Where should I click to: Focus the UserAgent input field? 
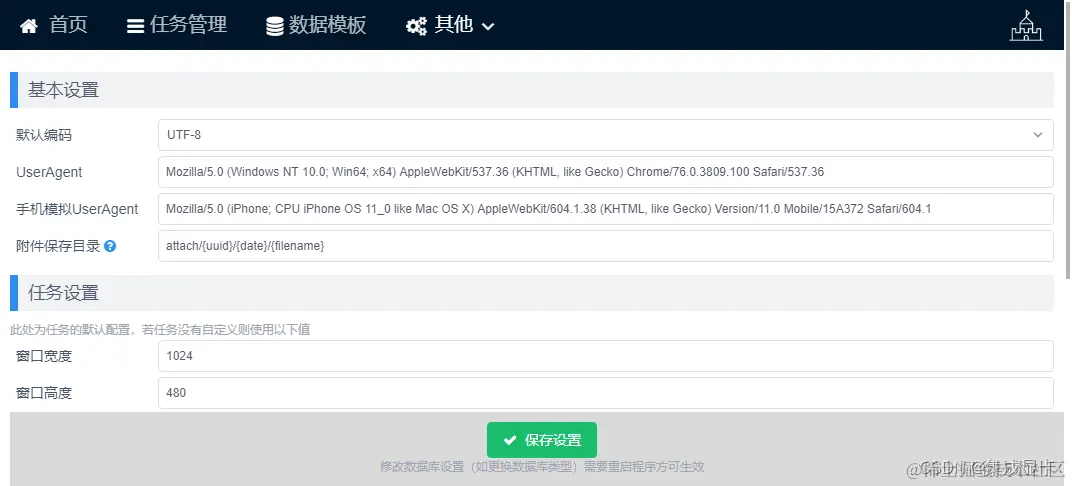click(x=606, y=172)
